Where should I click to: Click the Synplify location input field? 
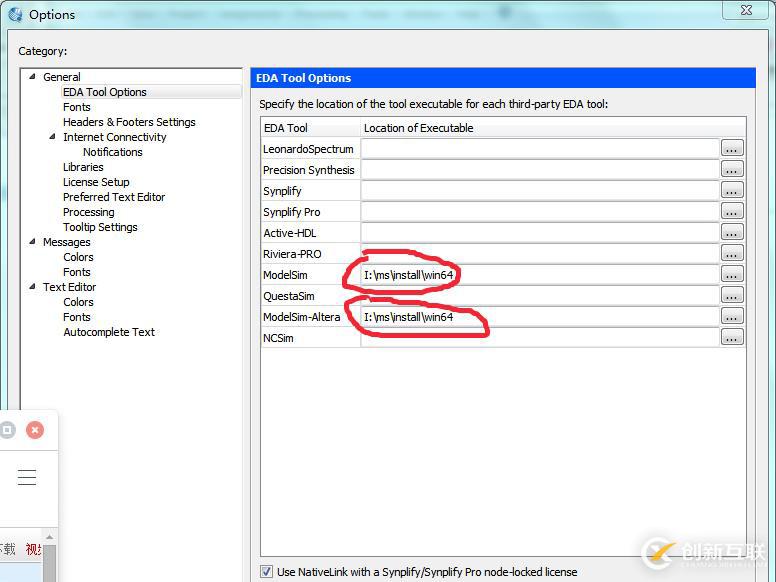(540, 191)
